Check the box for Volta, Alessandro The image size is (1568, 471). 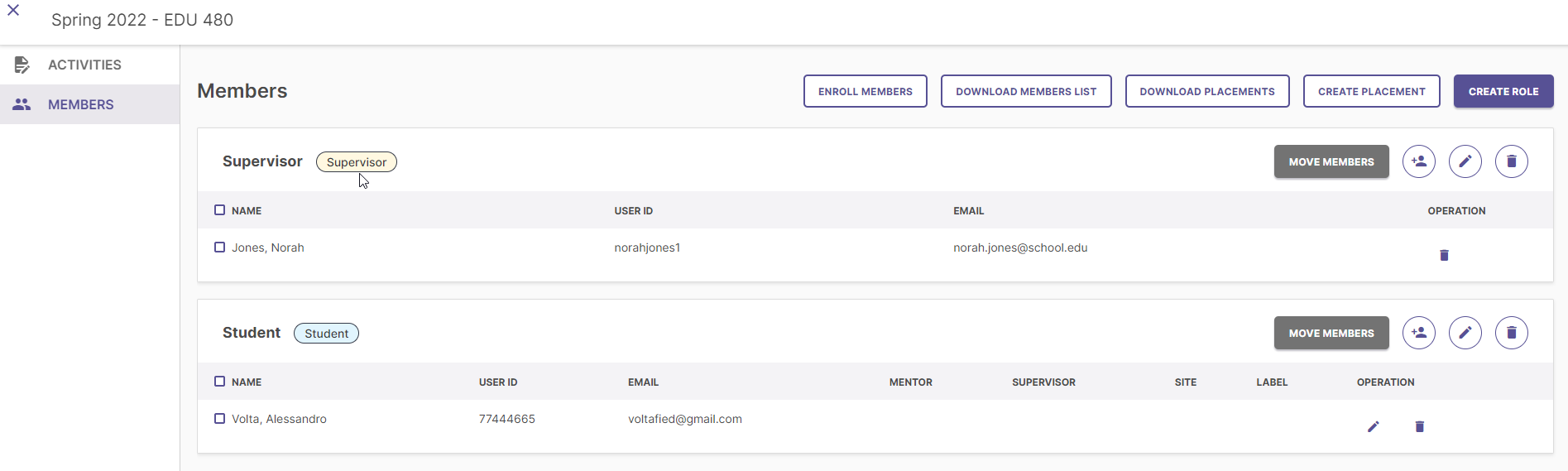[219, 419]
